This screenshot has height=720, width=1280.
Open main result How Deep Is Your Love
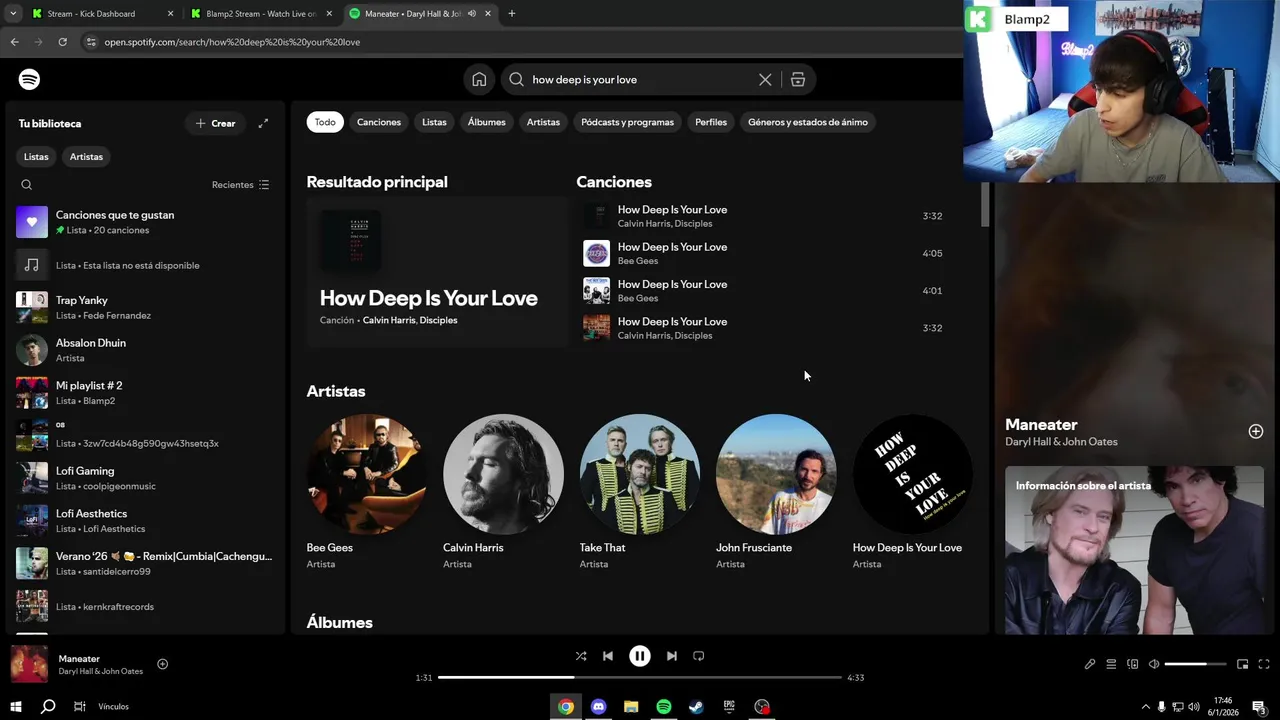[x=437, y=272]
